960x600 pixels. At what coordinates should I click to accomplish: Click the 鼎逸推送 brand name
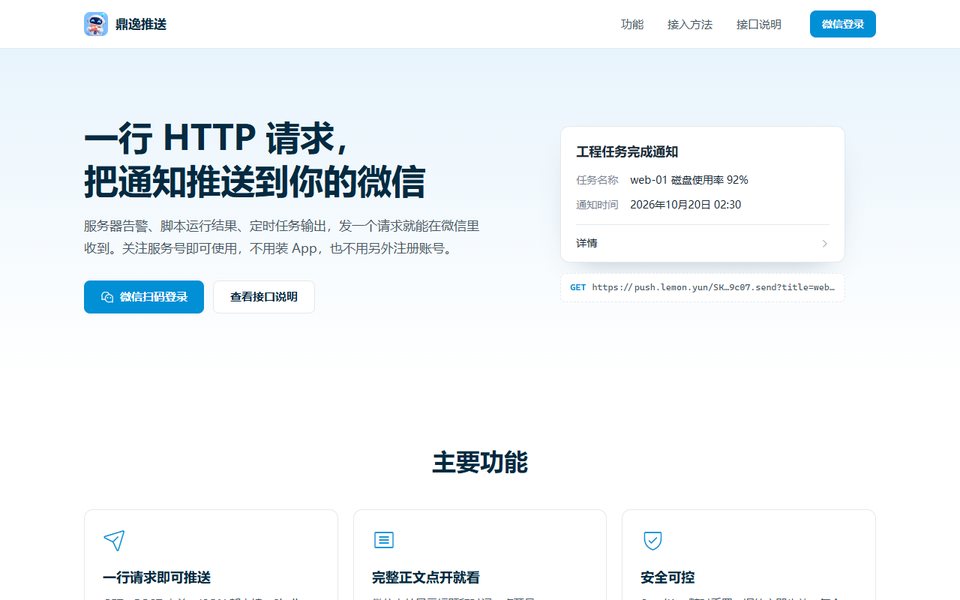(x=141, y=24)
